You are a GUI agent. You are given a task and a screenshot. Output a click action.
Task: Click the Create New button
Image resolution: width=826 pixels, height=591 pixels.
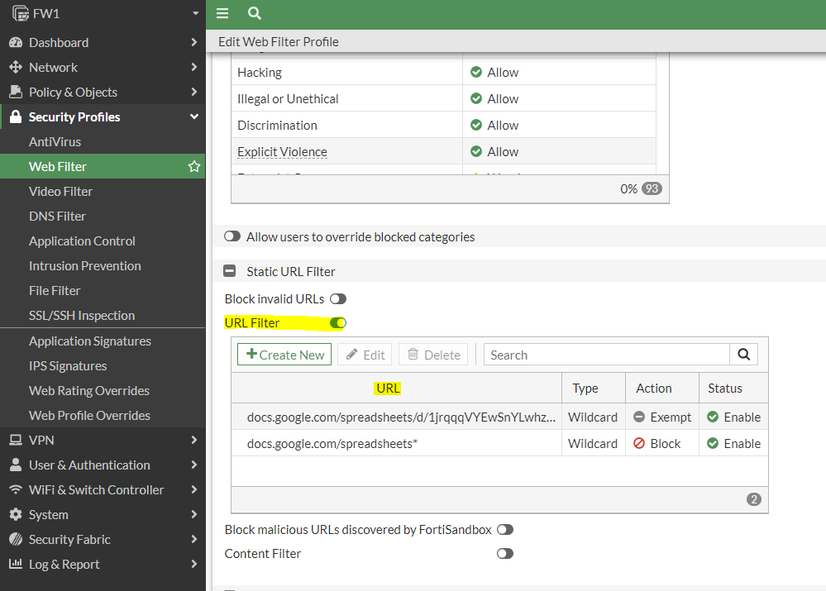coord(284,355)
